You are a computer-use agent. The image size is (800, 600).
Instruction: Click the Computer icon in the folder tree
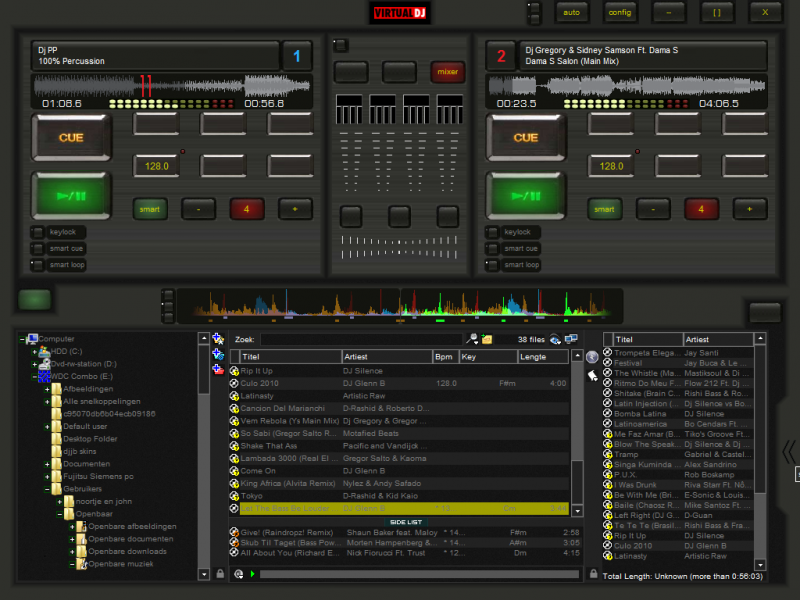tap(33, 339)
